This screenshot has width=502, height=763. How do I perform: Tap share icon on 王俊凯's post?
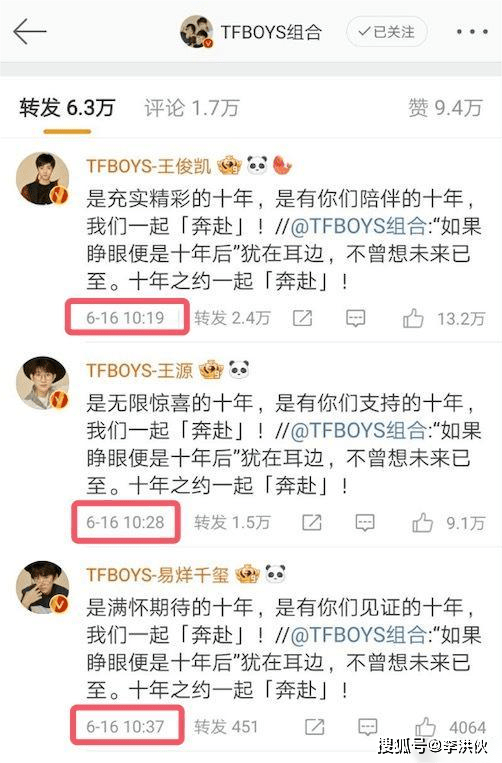click(x=303, y=318)
